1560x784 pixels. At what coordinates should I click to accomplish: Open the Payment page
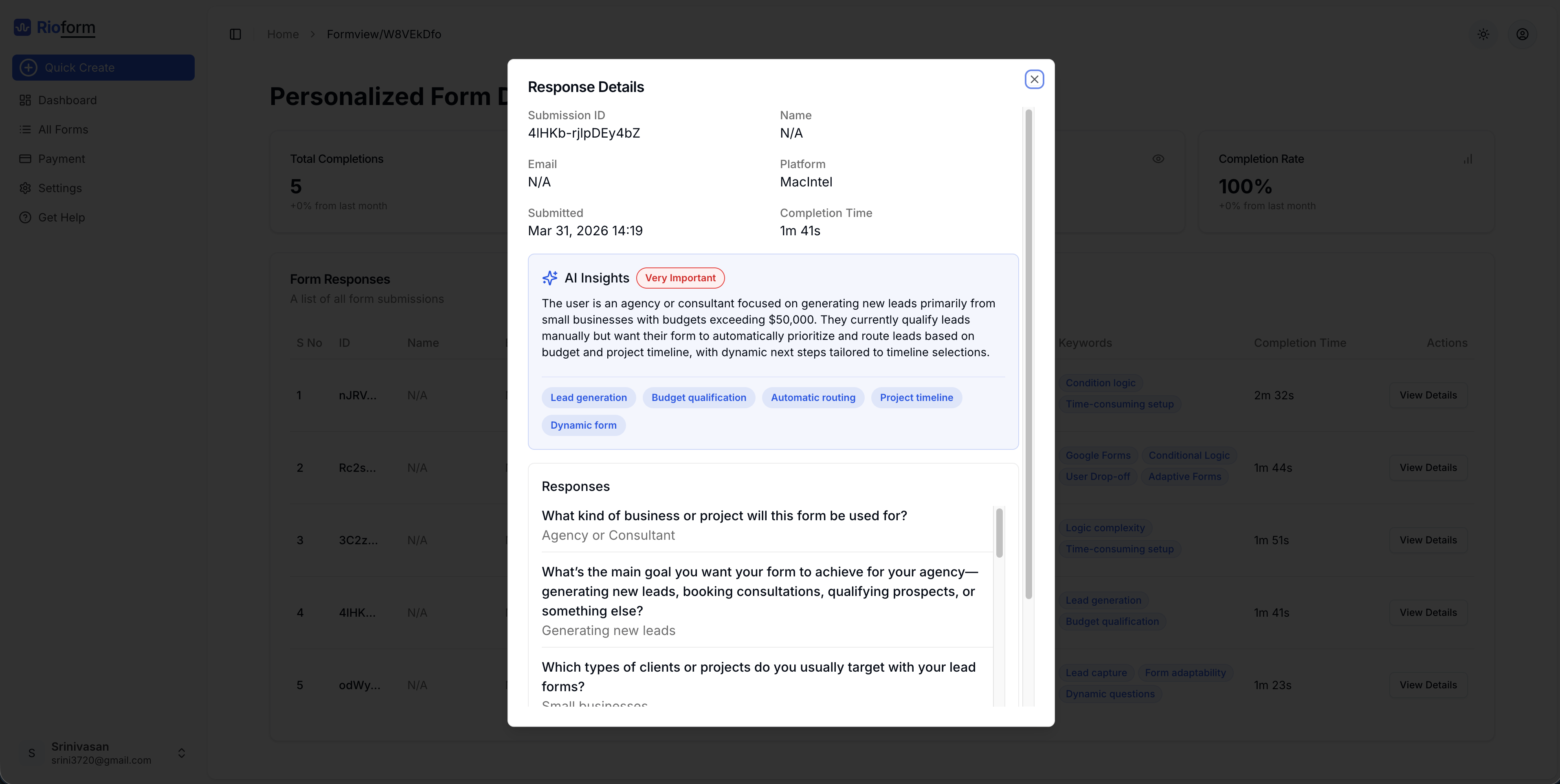(x=61, y=159)
